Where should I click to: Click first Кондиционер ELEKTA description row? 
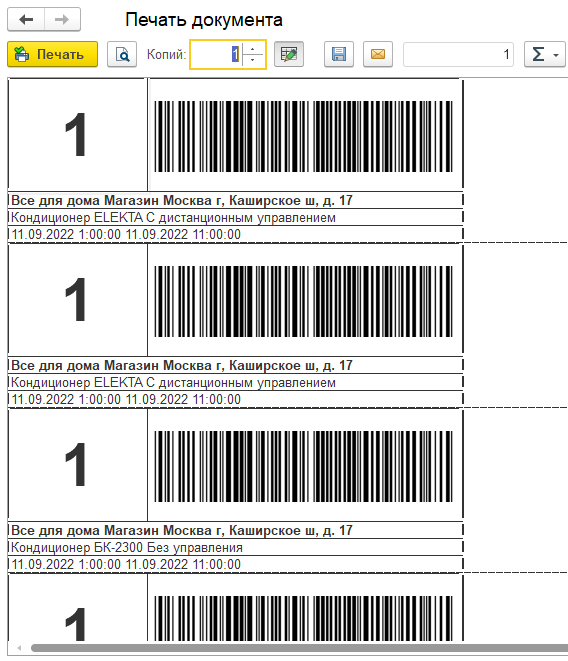pyautogui.click(x=235, y=218)
